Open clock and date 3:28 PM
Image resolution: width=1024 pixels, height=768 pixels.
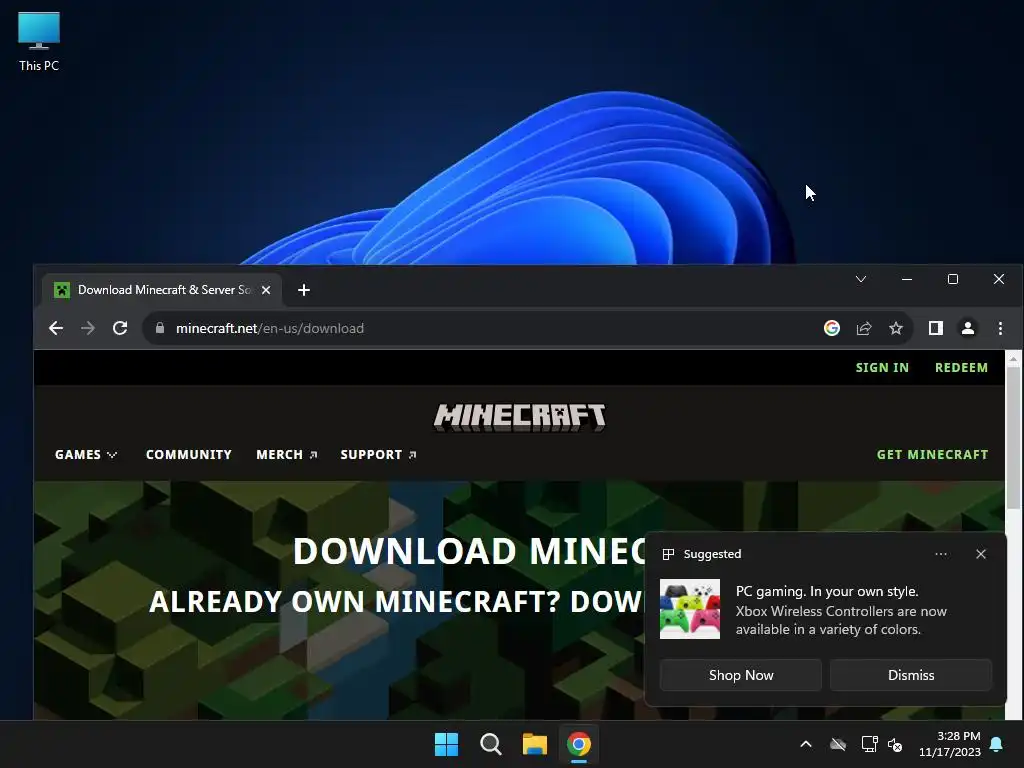(950, 744)
